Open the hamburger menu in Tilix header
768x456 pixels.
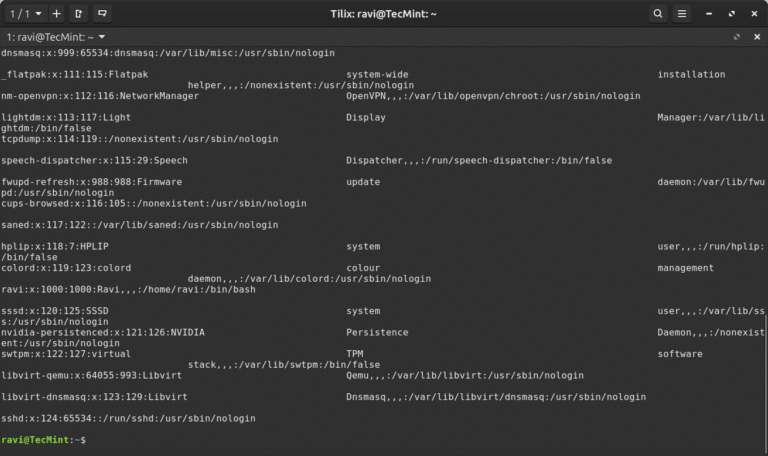pyautogui.click(x=682, y=14)
